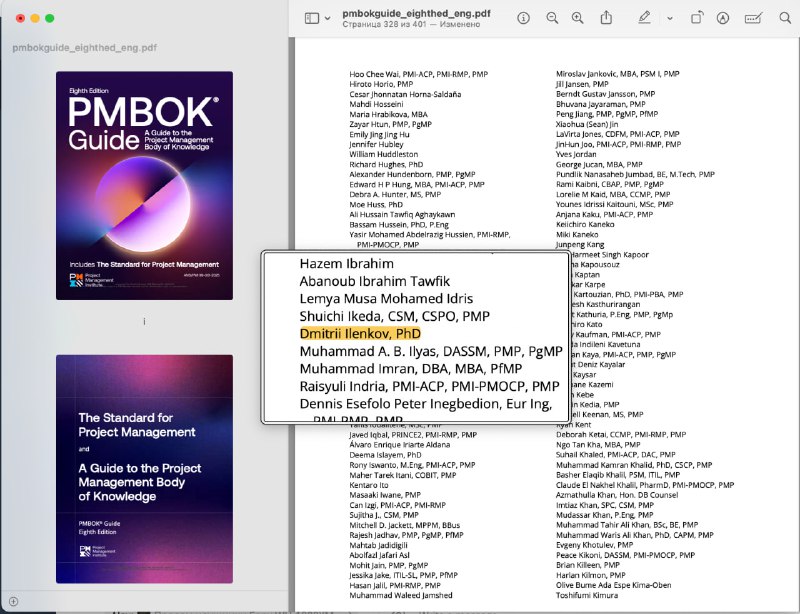The height and width of the screenshot is (614, 800).
Task: Click the zoom out magnifier icon
Action: [552, 18]
